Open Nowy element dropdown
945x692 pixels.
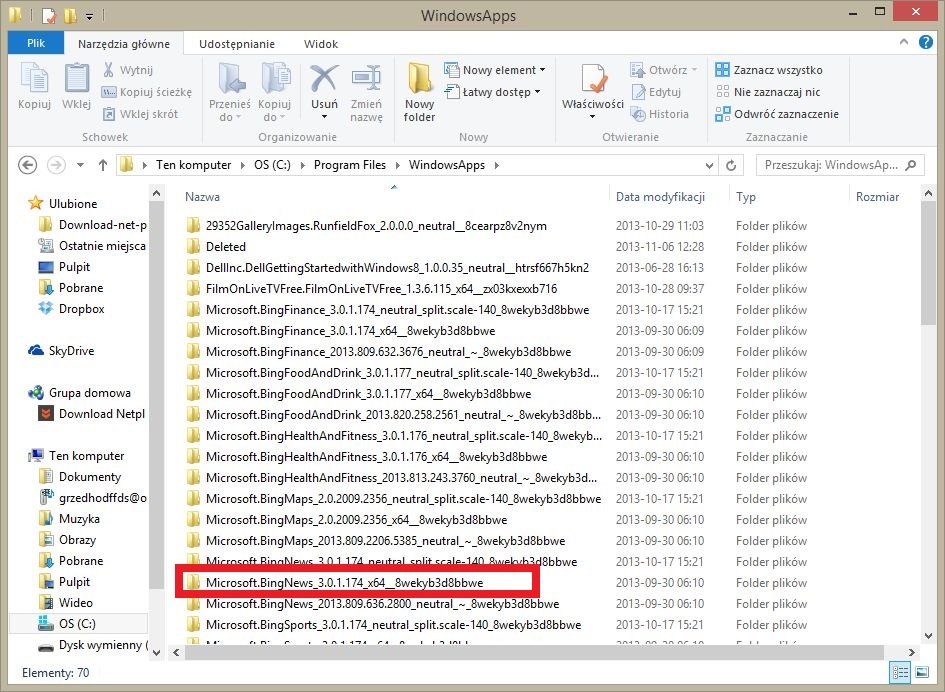494,70
